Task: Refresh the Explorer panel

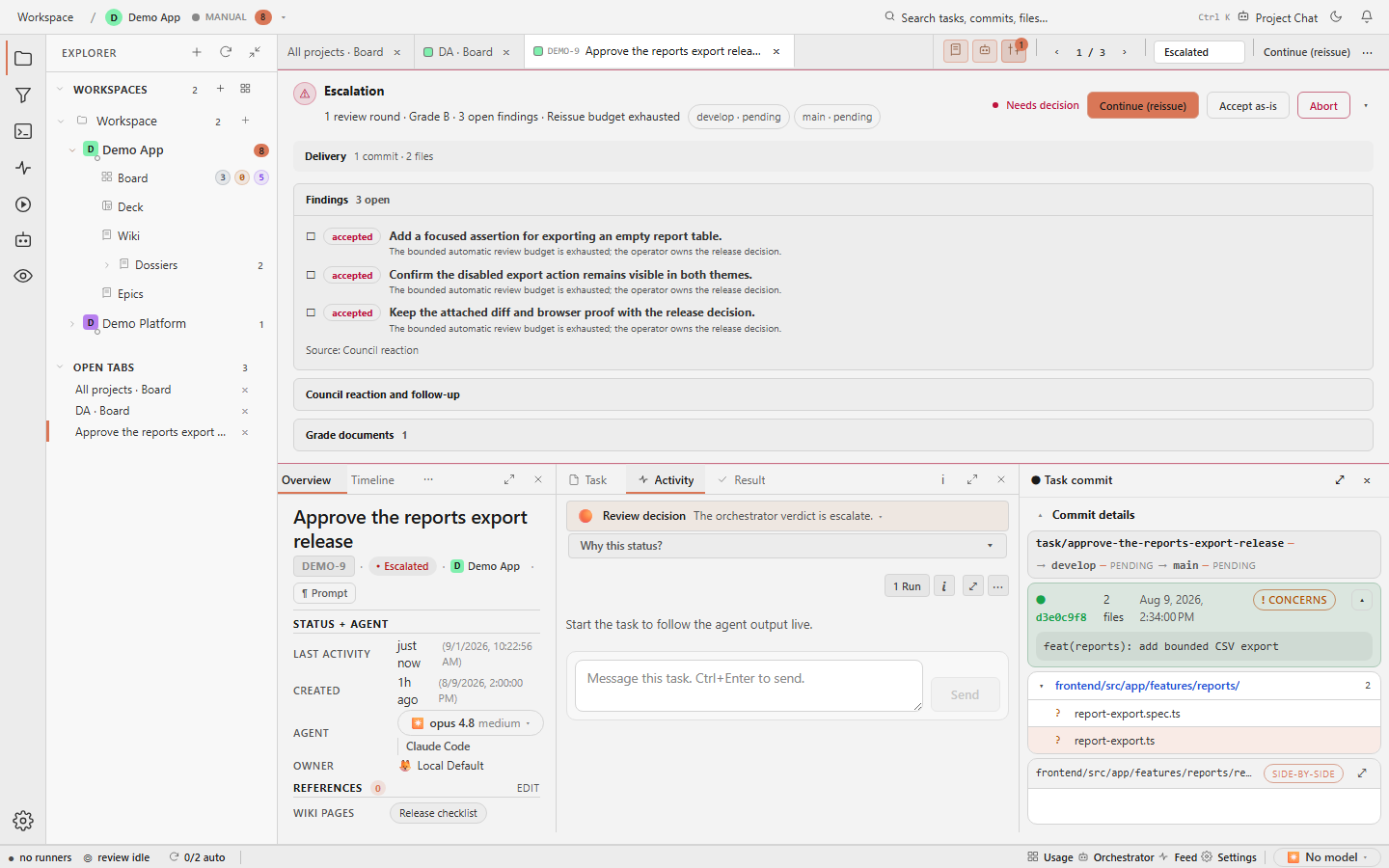Action: coord(226,52)
